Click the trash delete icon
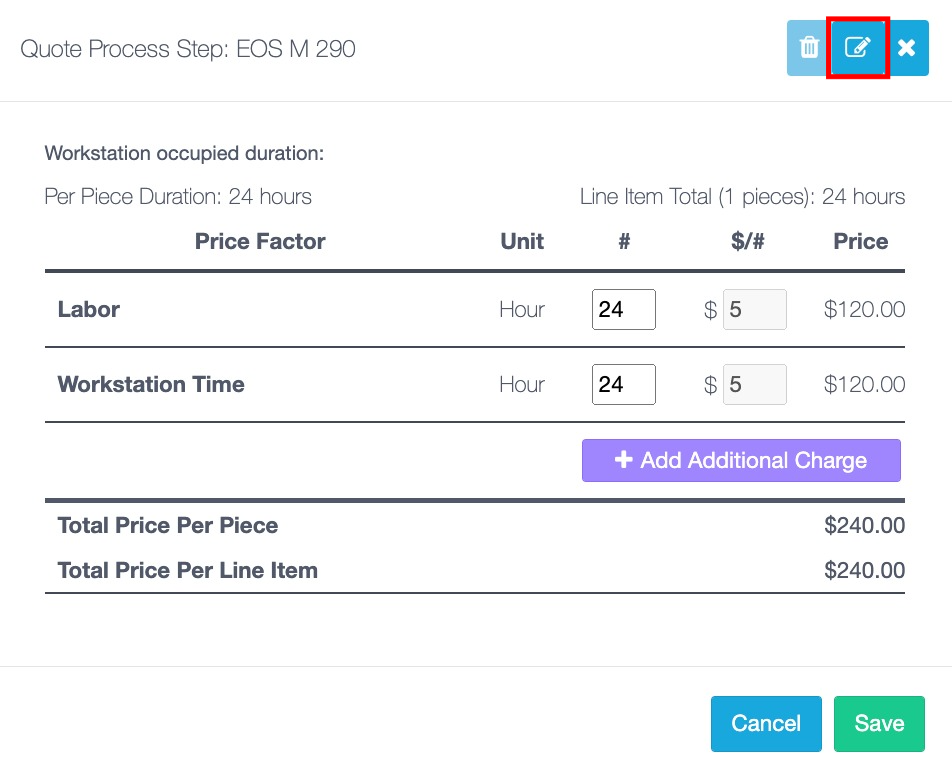 pos(809,48)
